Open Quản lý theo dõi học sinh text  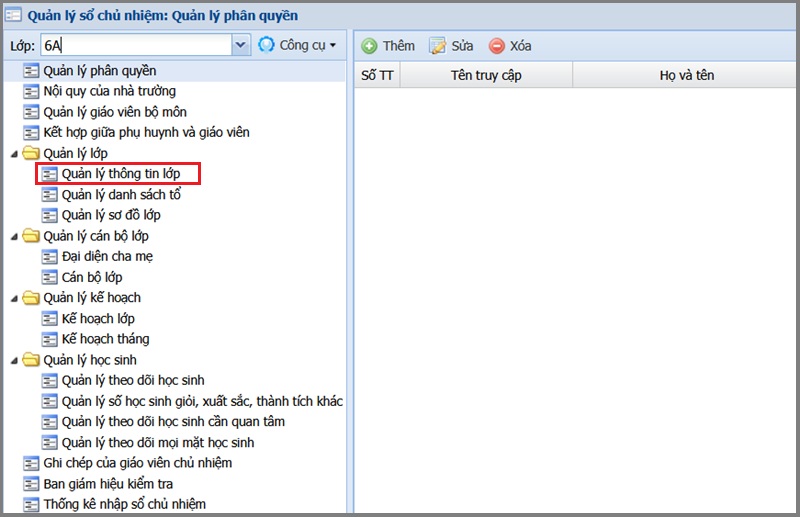pos(133,381)
